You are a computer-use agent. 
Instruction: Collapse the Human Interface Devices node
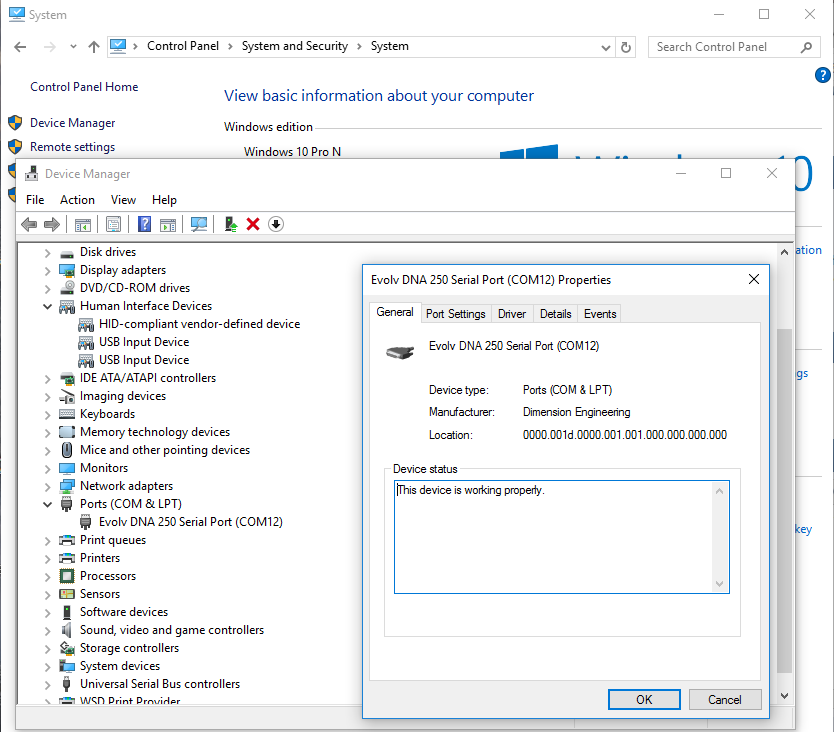[x=47, y=306]
